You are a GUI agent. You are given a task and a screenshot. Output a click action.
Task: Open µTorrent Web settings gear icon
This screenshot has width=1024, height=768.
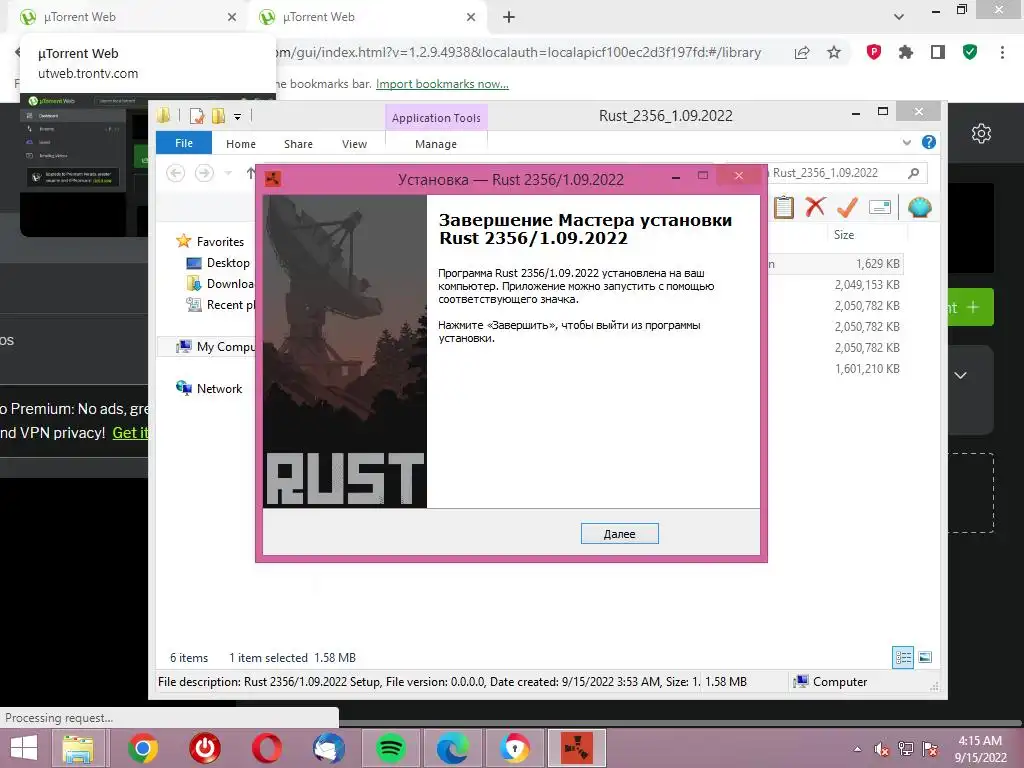tap(981, 134)
